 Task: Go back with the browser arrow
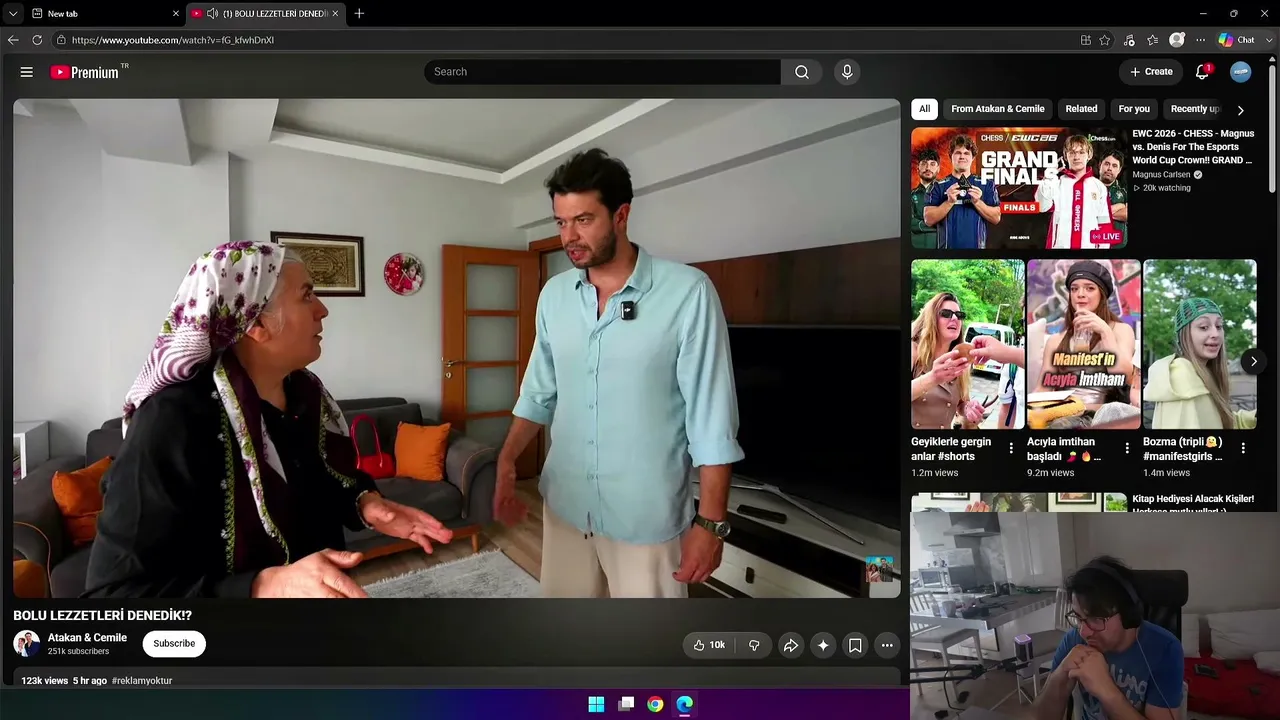click(13, 40)
